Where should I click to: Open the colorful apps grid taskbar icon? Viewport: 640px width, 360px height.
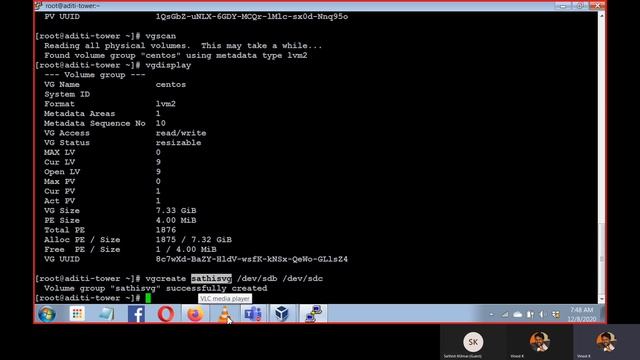pyautogui.click(x=77, y=313)
